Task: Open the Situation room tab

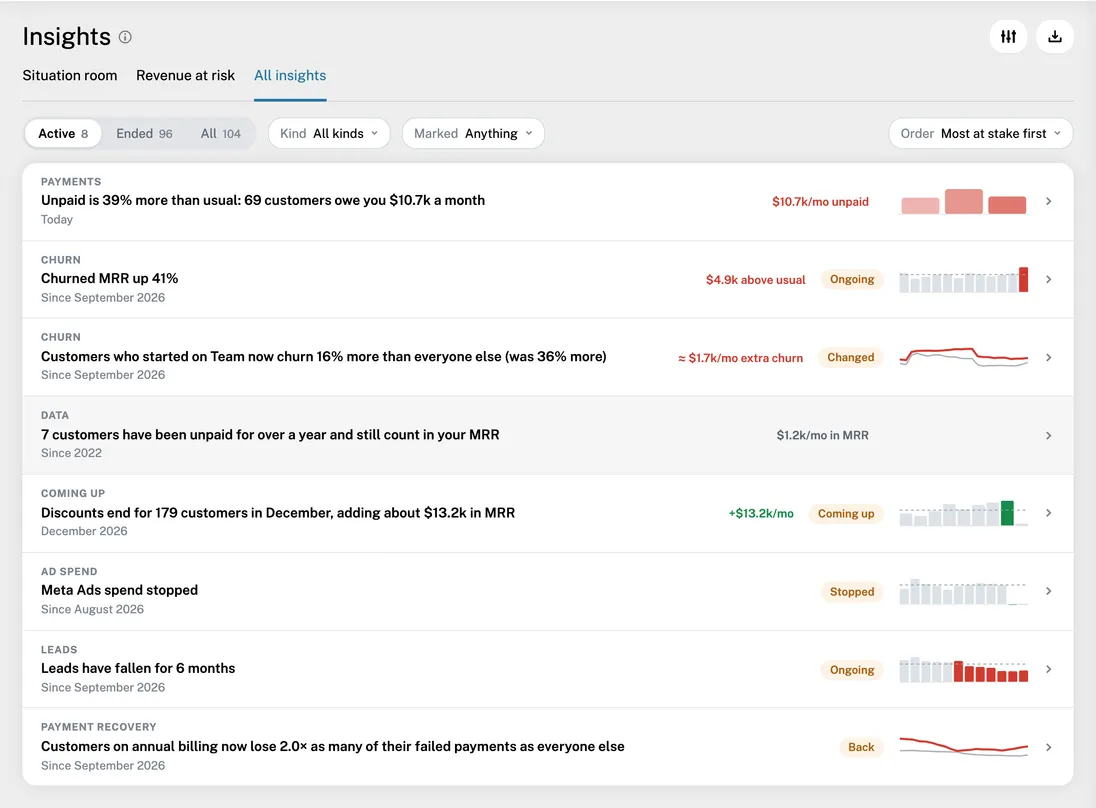Action: pos(70,75)
